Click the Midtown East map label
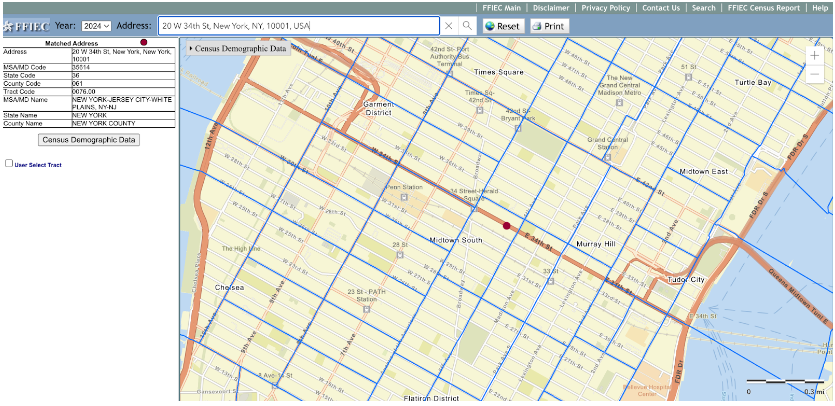 703,172
